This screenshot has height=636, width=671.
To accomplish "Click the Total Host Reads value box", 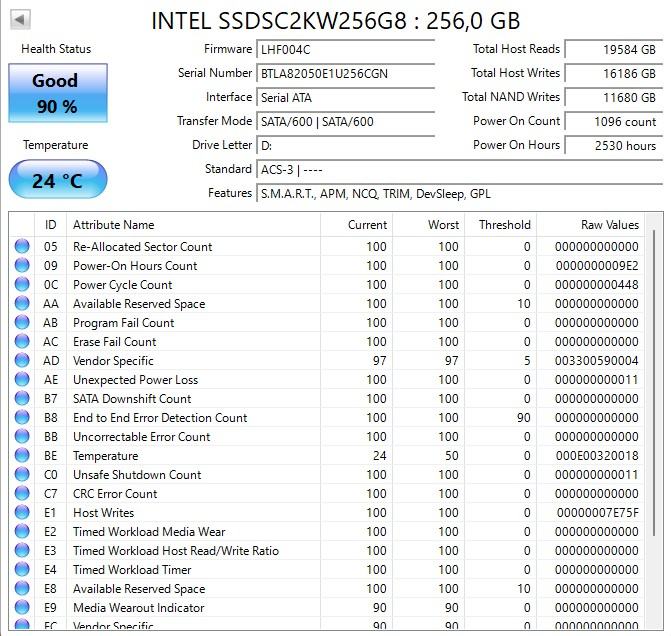I will pos(612,49).
